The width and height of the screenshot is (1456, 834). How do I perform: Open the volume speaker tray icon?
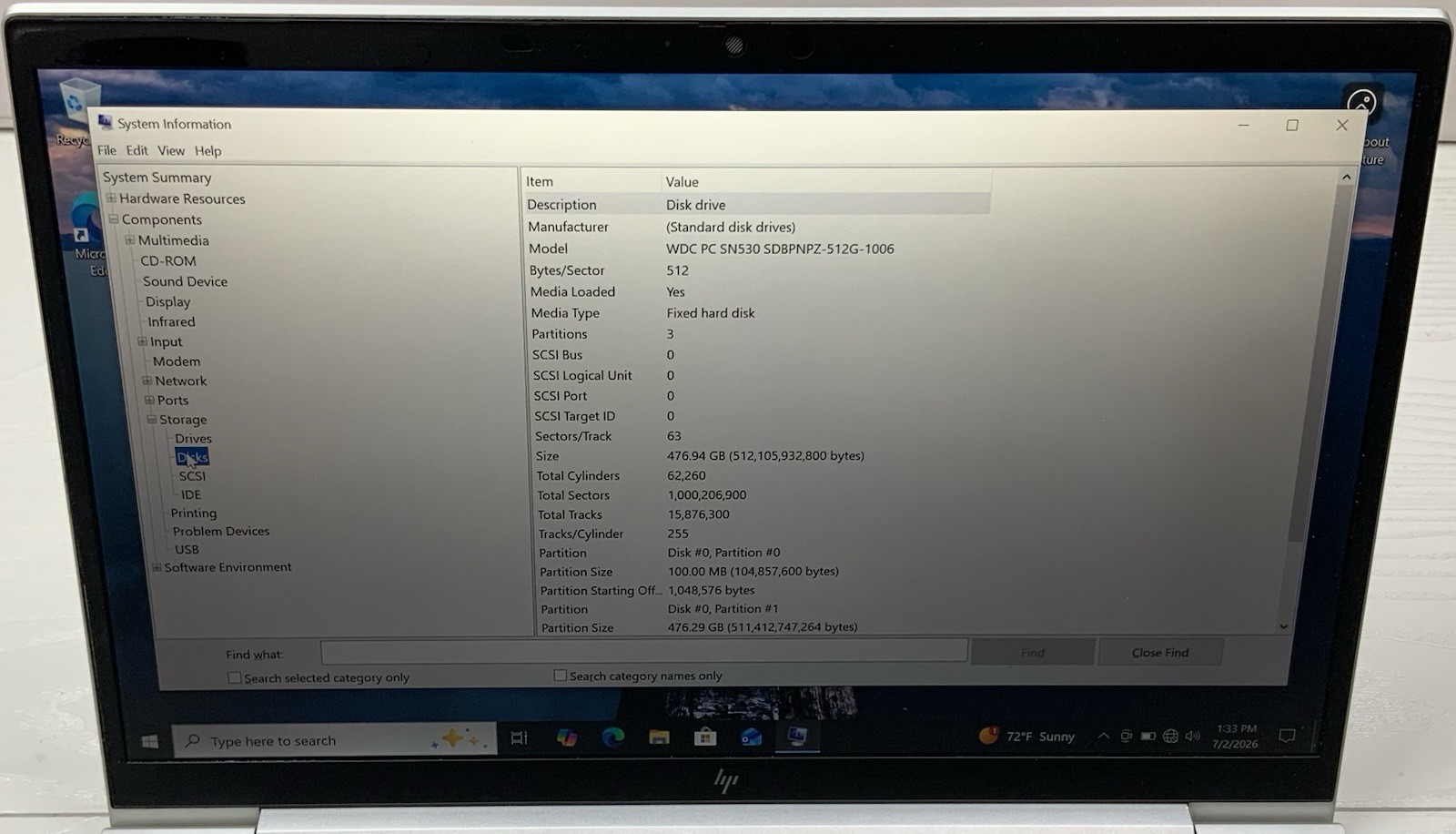pos(1193,736)
